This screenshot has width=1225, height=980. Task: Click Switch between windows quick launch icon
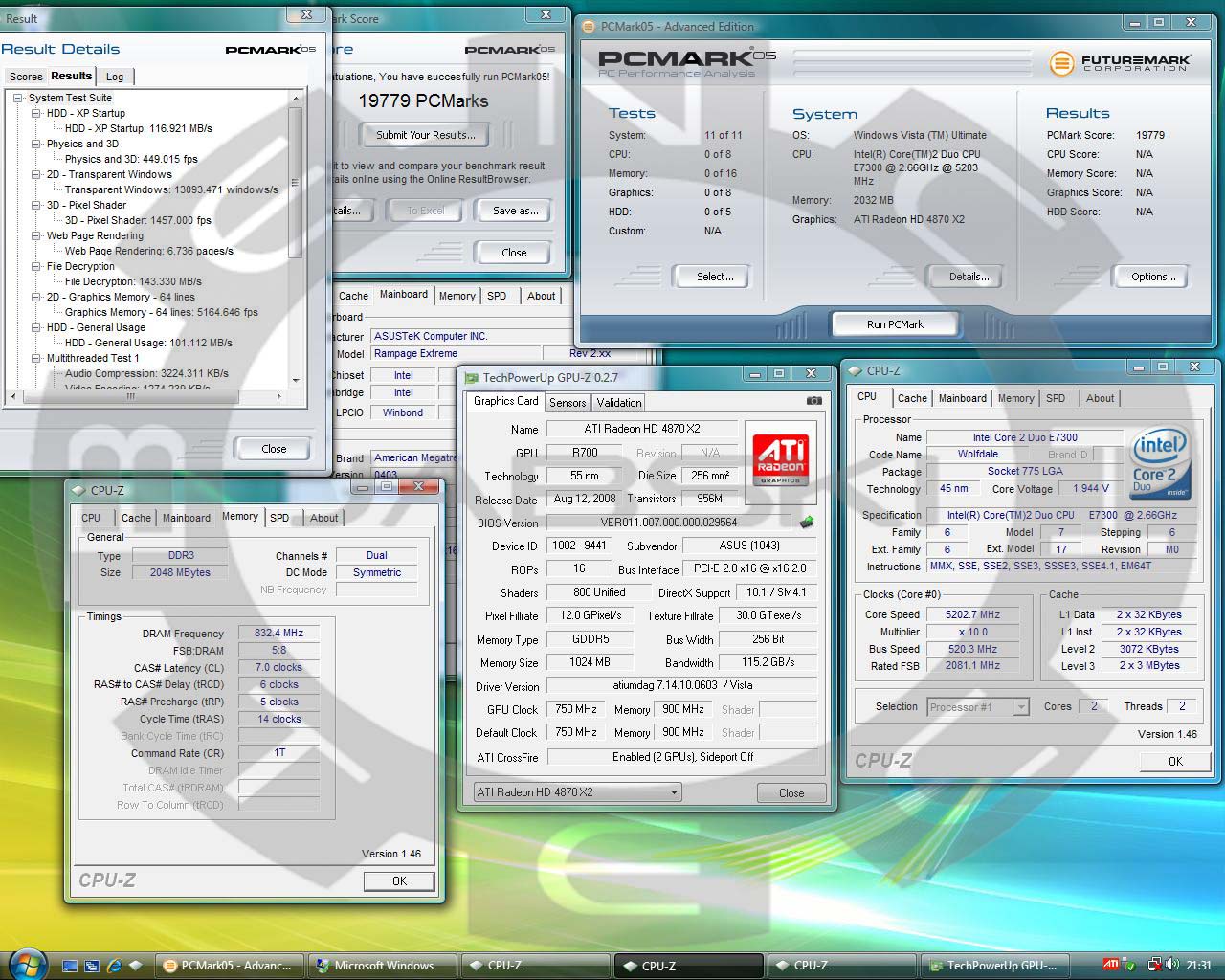[x=92, y=966]
